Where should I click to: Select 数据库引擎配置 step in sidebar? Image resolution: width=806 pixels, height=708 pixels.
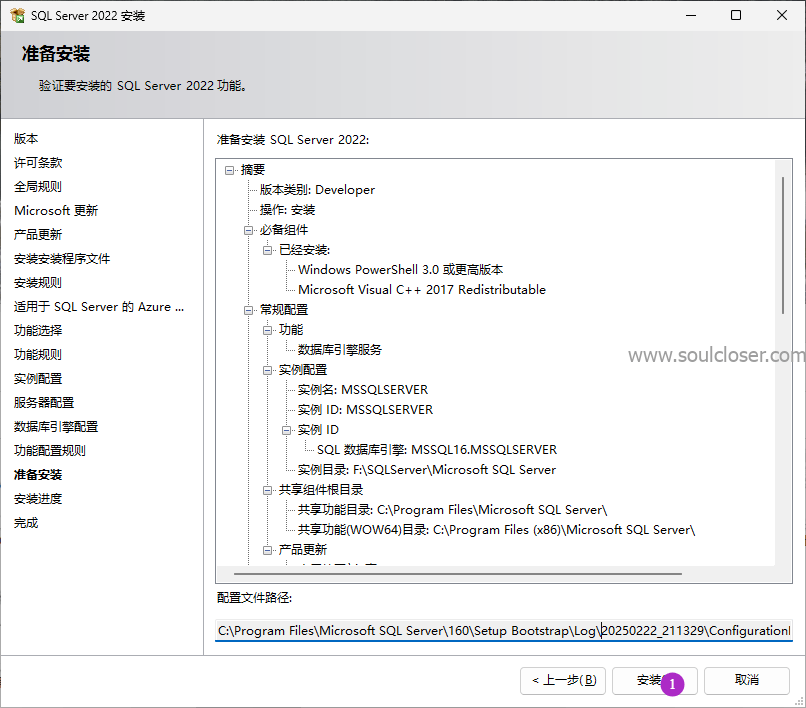pos(56,427)
